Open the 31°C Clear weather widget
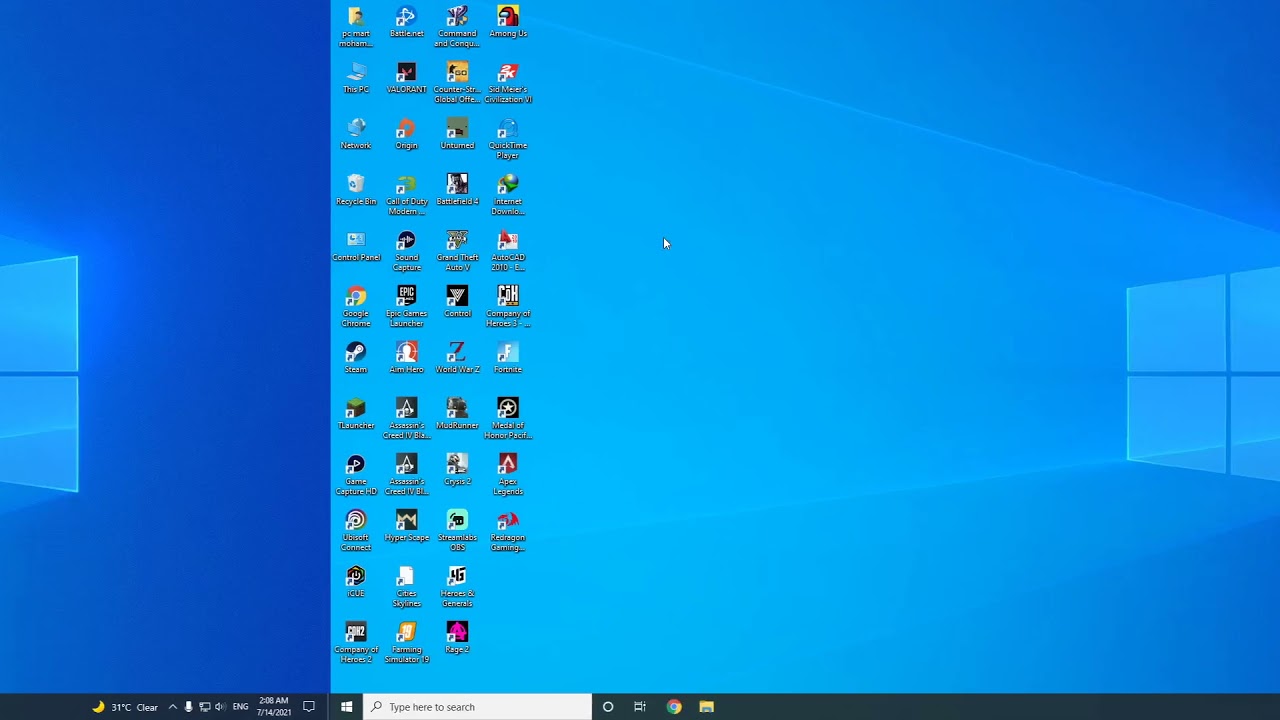1280x720 pixels. [x=125, y=707]
